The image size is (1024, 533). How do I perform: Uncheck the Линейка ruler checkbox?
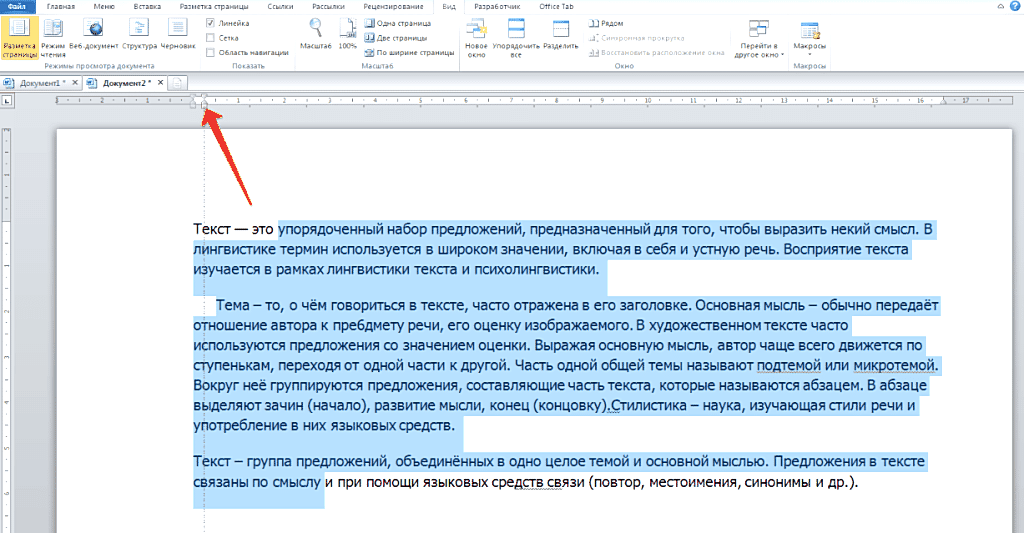210,23
